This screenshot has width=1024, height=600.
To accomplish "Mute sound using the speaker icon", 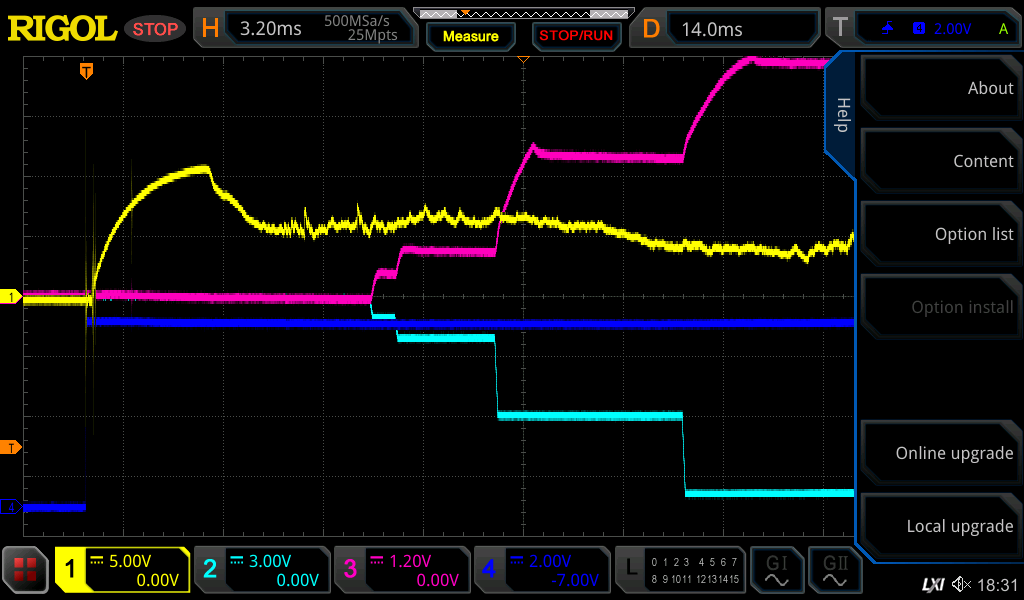I will pos(961,583).
